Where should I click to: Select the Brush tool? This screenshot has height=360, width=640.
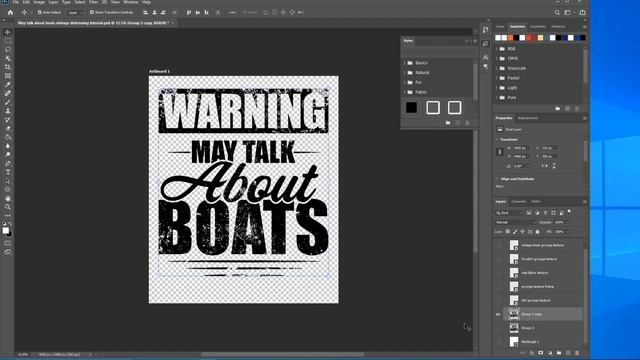coord(7,102)
